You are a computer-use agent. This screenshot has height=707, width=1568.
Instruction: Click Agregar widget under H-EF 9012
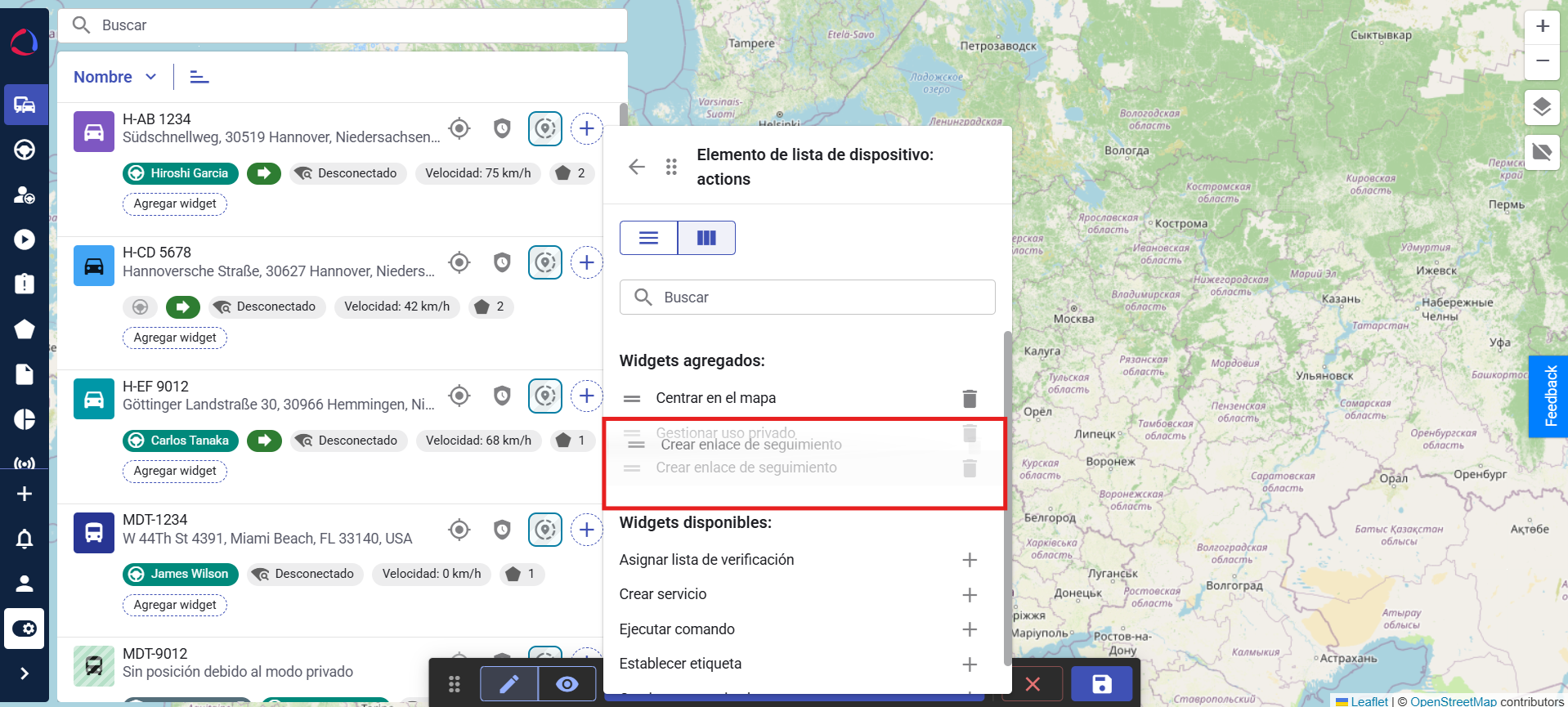[x=175, y=471]
